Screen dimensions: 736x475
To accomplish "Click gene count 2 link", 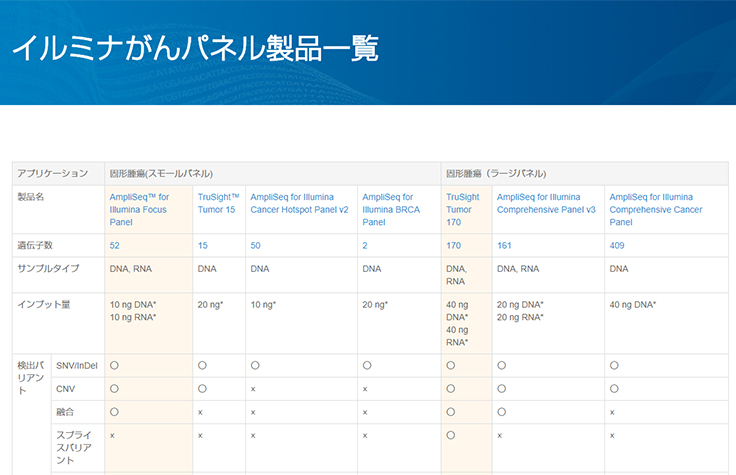I will pos(365,245).
